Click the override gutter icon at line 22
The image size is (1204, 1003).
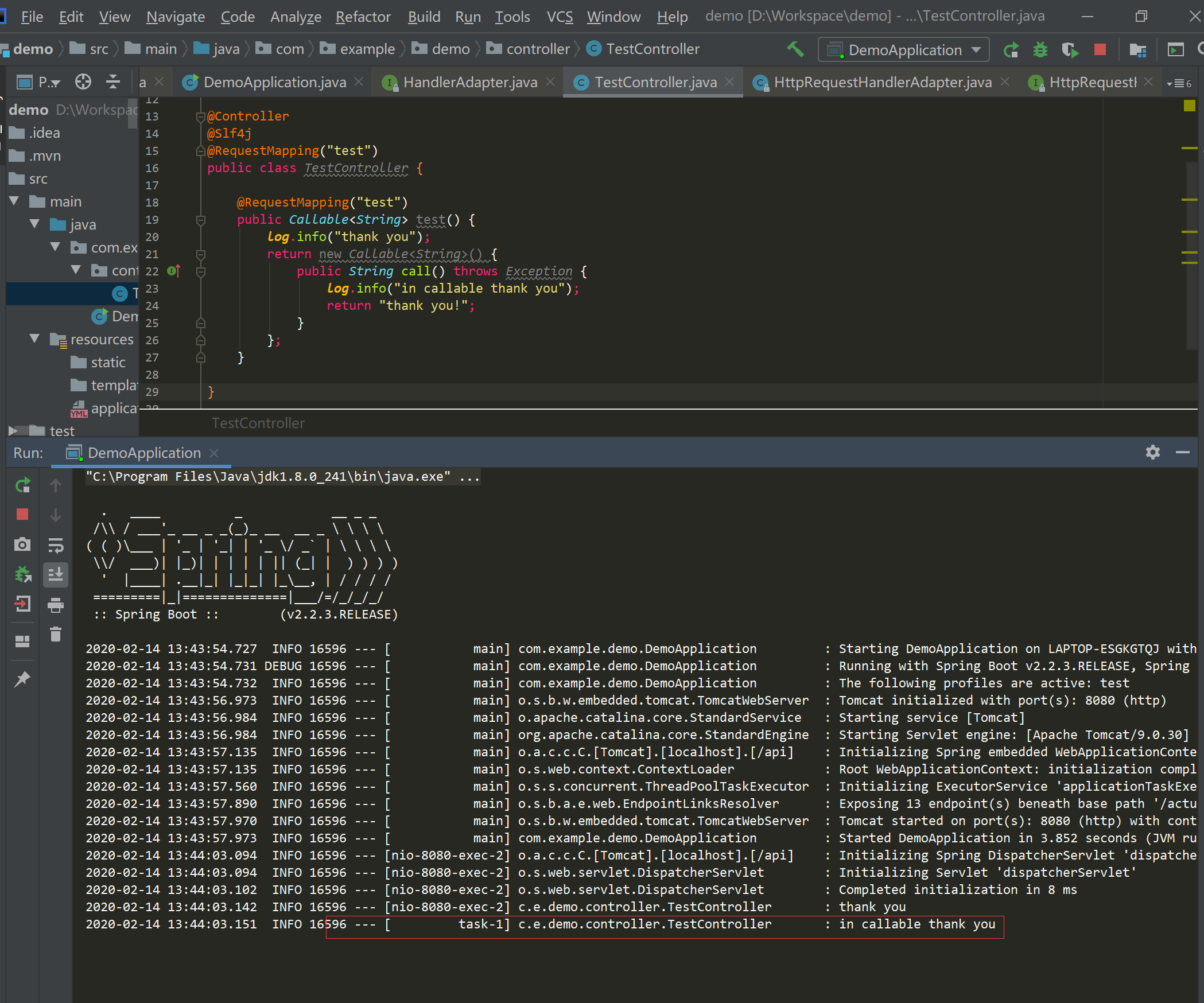173,271
